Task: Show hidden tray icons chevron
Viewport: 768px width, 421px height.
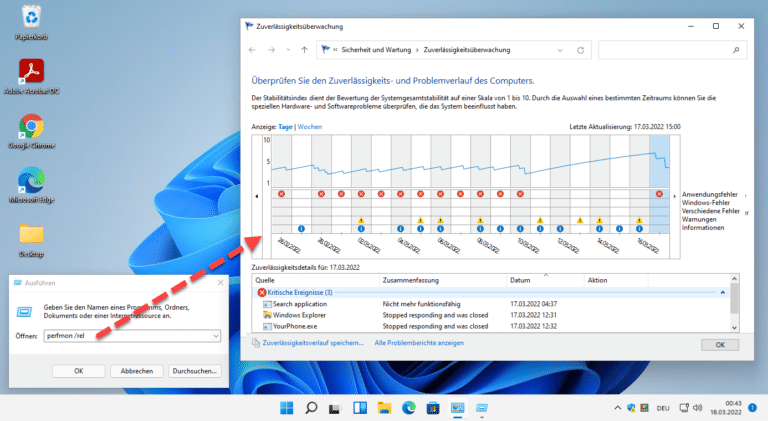Action: point(617,408)
